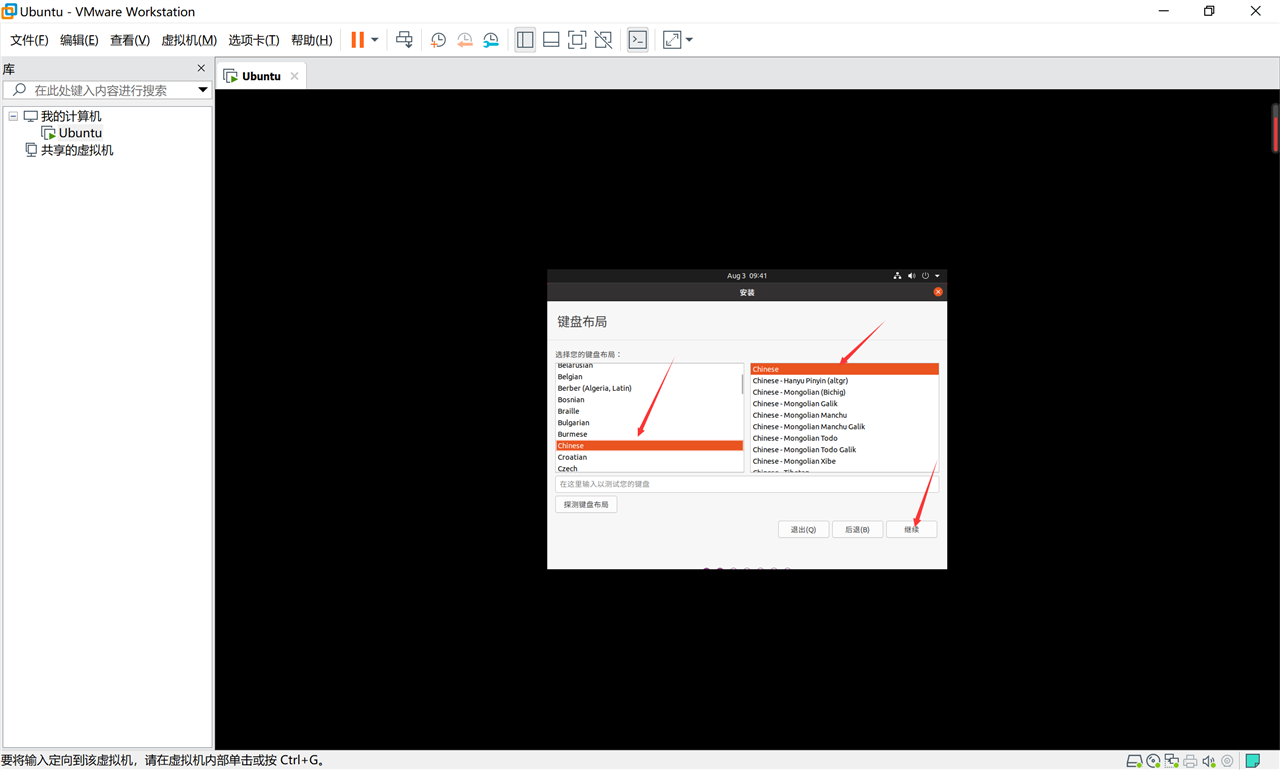Viewport: 1280px width, 770px height.
Task: Open the Ubuntu system menu arrow
Action: point(937,276)
